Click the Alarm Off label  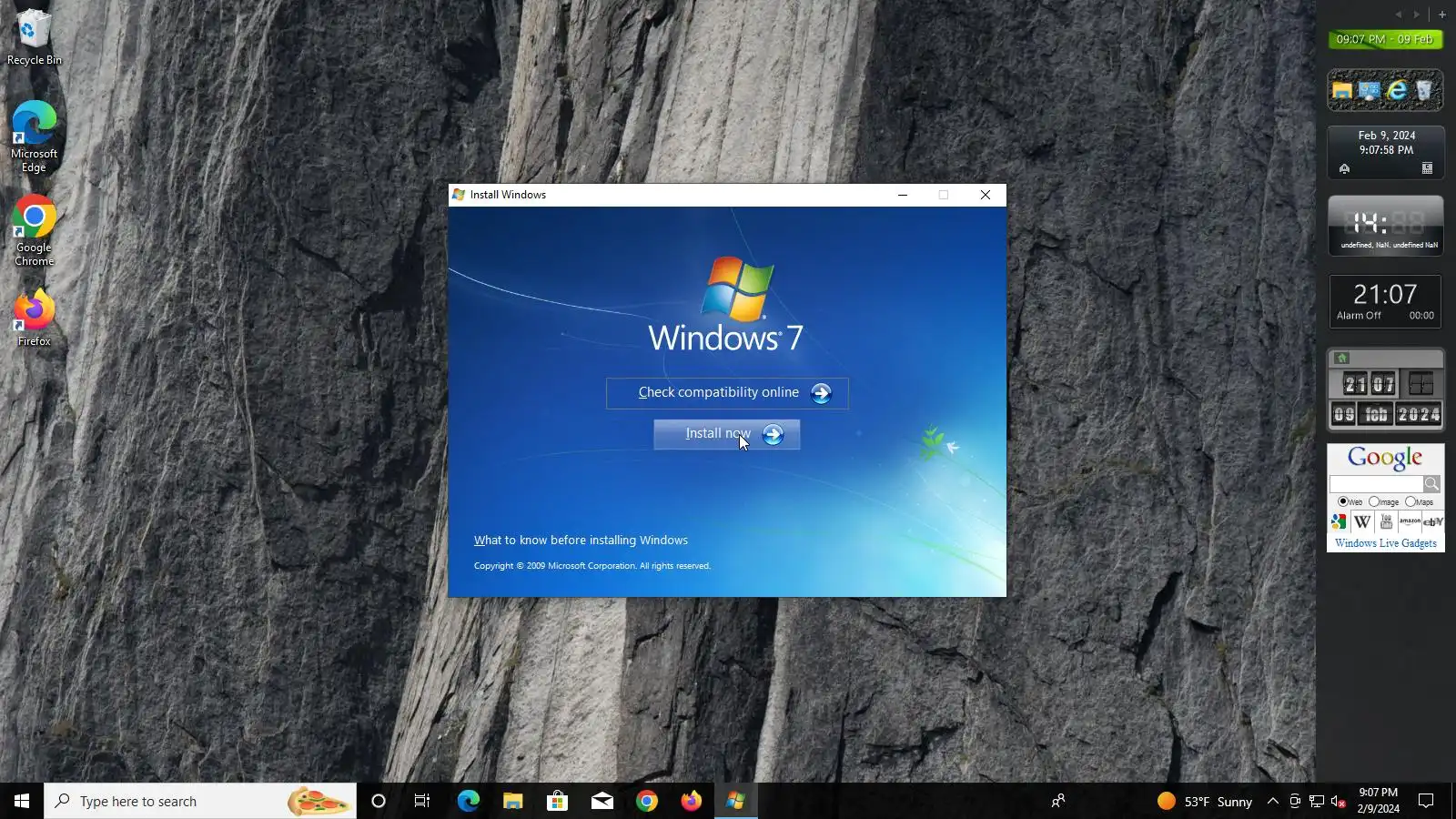1359,316
